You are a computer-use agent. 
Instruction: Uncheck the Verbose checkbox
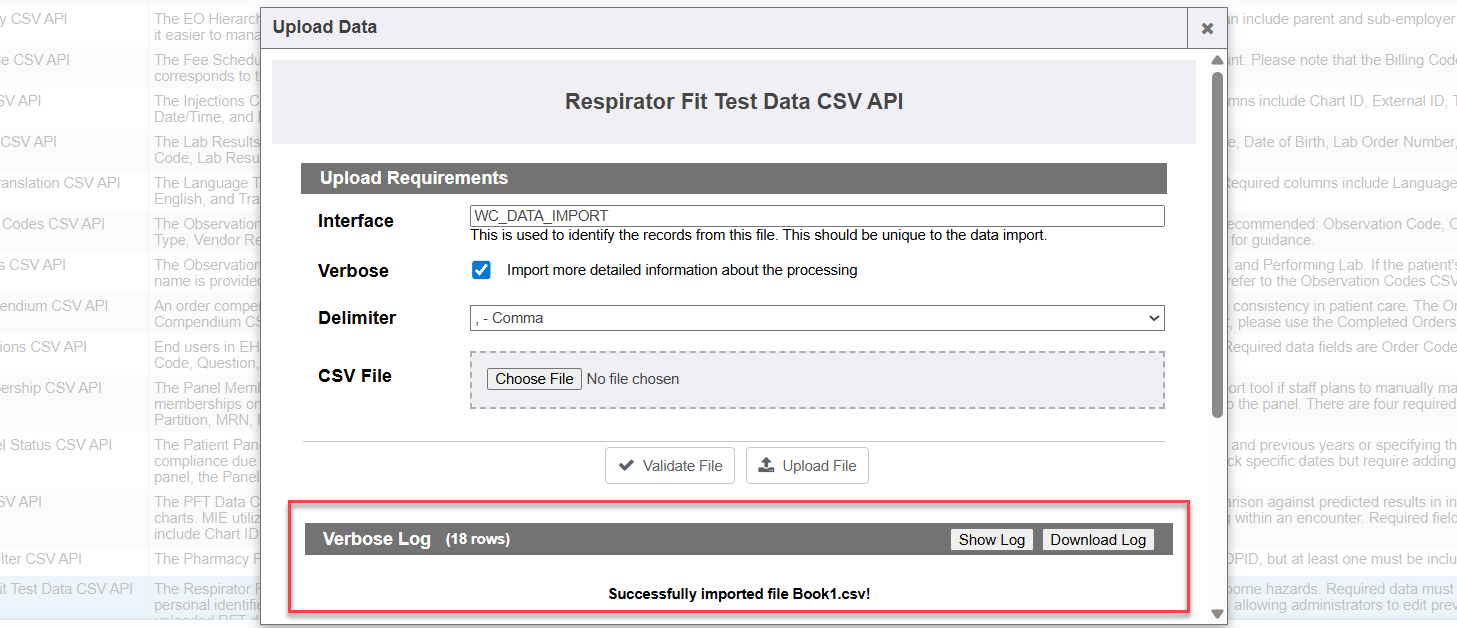(481, 270)
